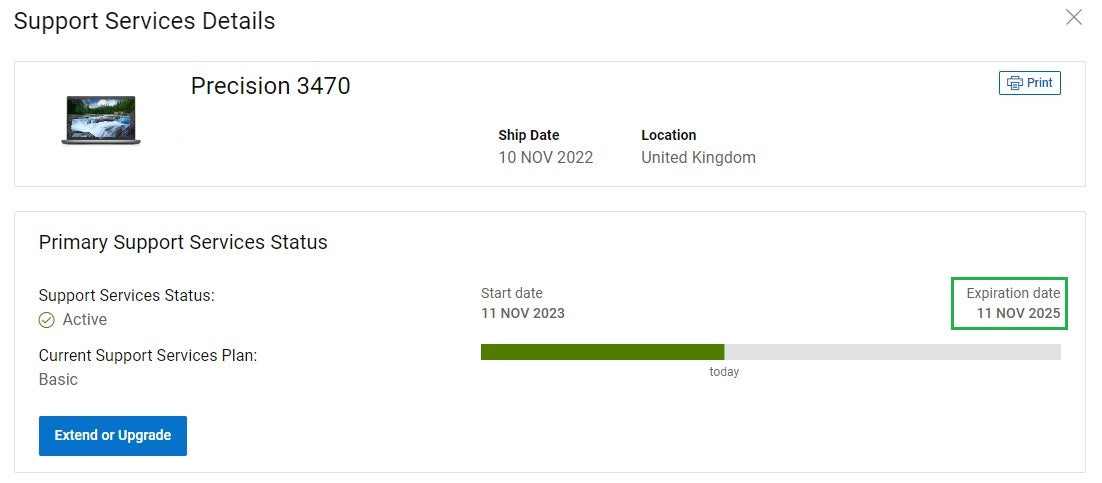Click the Current Support Services Plan label
The height and width of the screenshot is (483, 1102).
tap(148, 356)
